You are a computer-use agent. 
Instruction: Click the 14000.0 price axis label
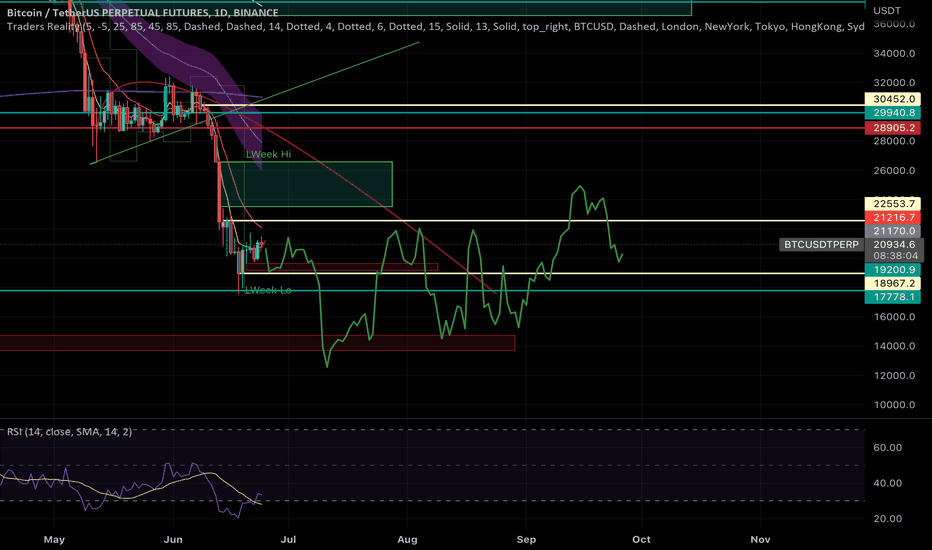(893, 346)
